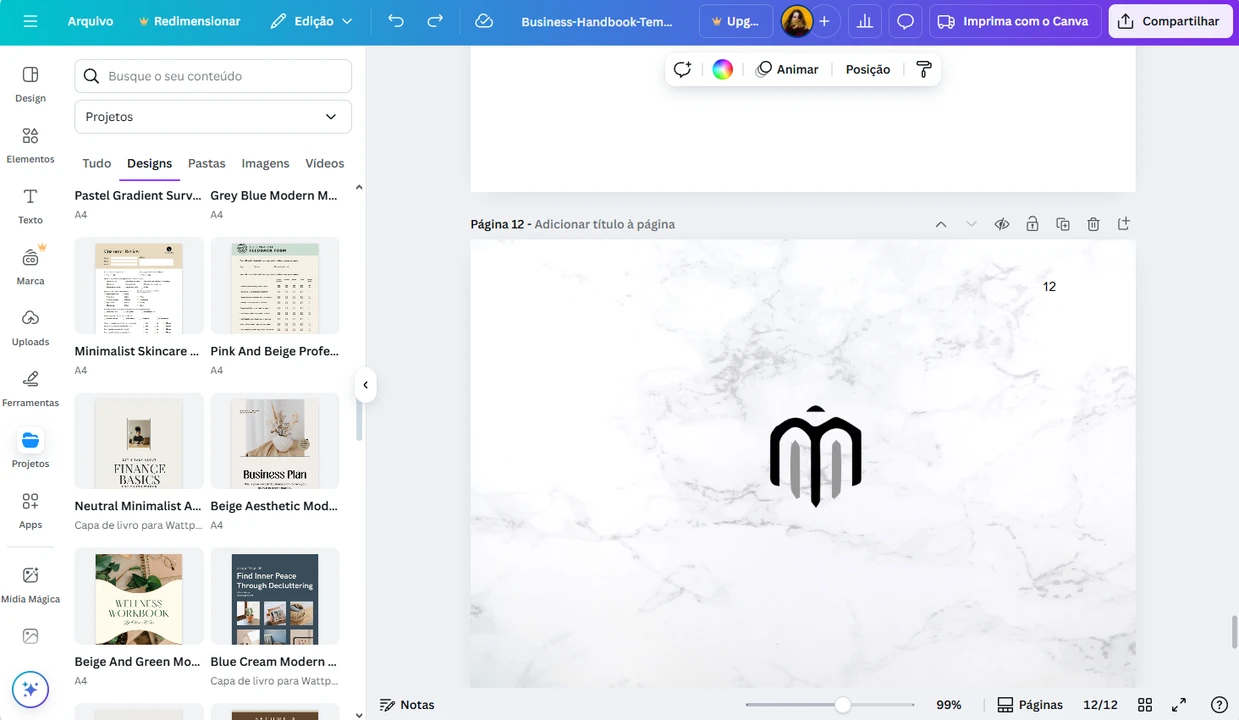The height and width of the screenshot is (720, 1239).
Task: Open the Notas panel
Action: 407,705
